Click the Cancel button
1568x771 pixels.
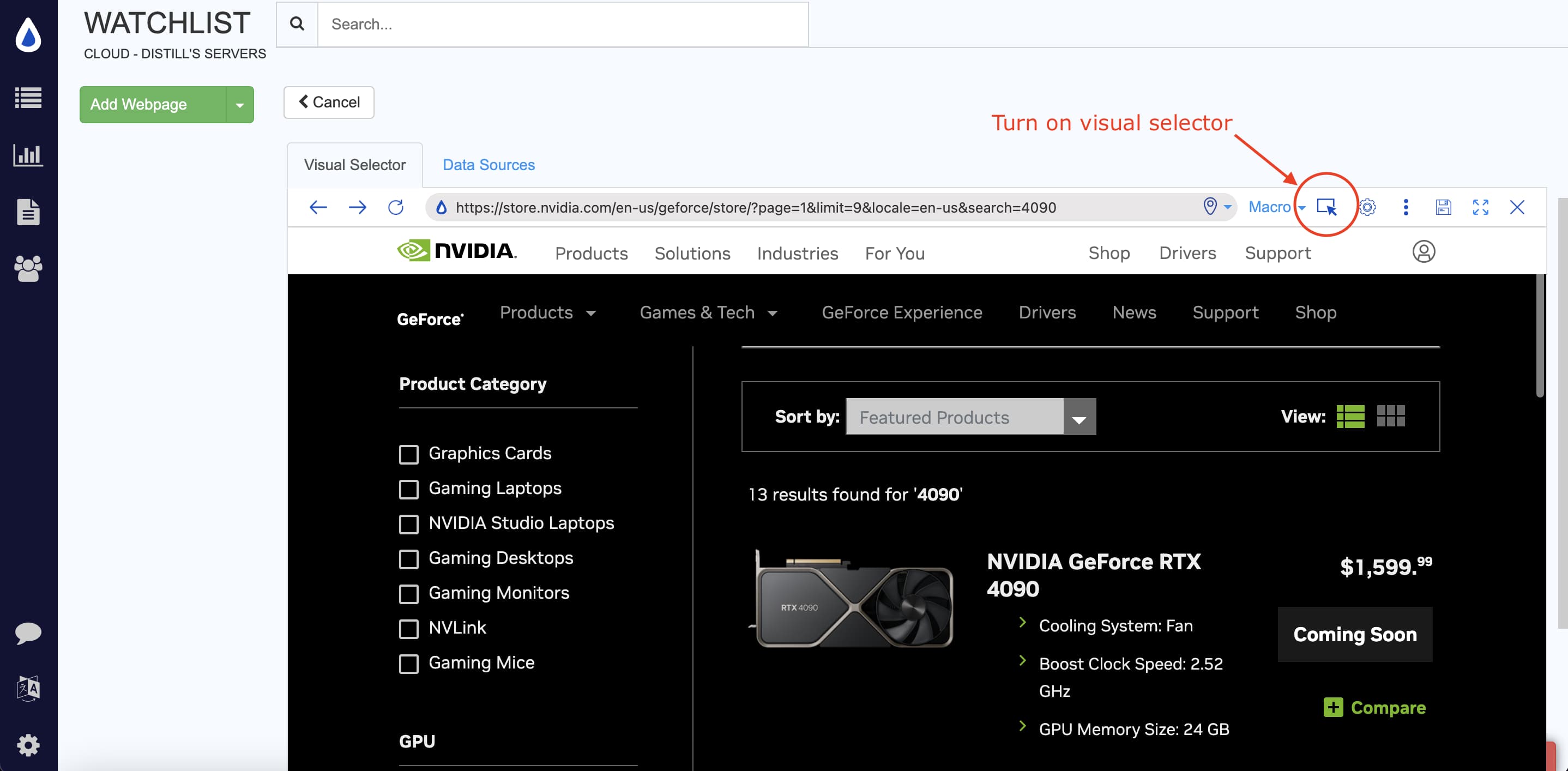(x=328, y=102)
